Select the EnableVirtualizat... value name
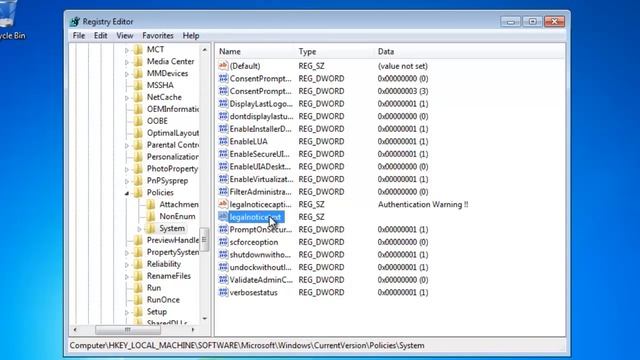Viewport: 640px width, 360px height. (261, 179)
